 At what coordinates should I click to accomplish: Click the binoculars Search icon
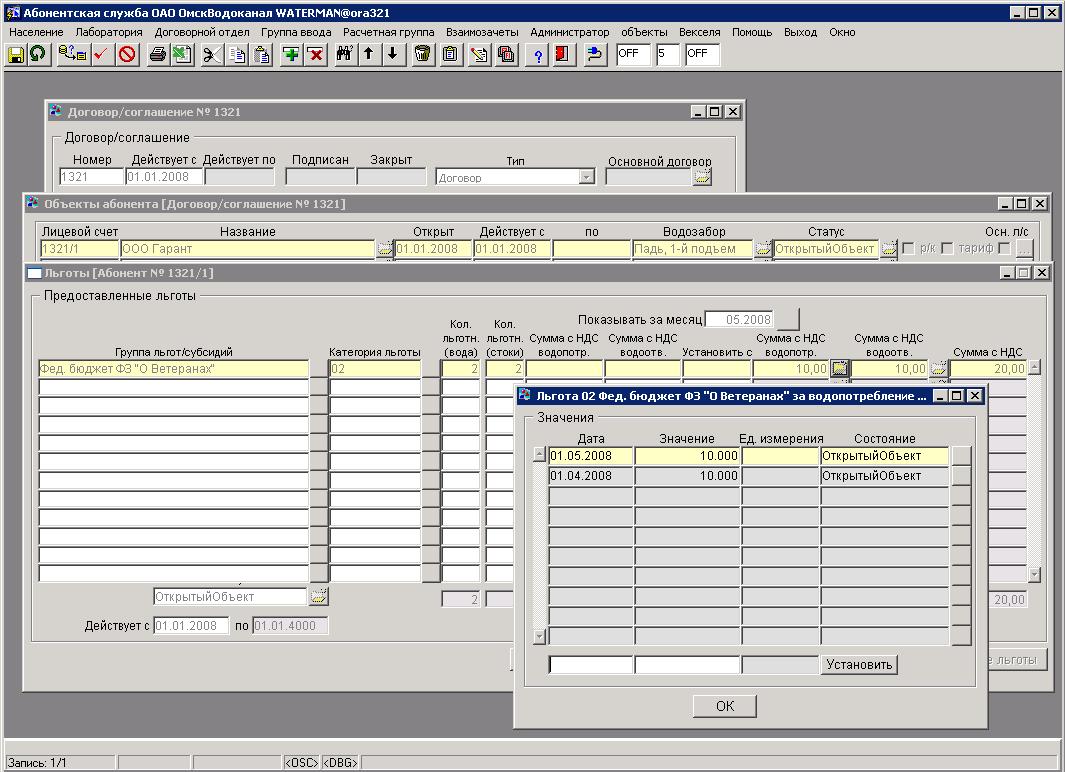[345, 55]
